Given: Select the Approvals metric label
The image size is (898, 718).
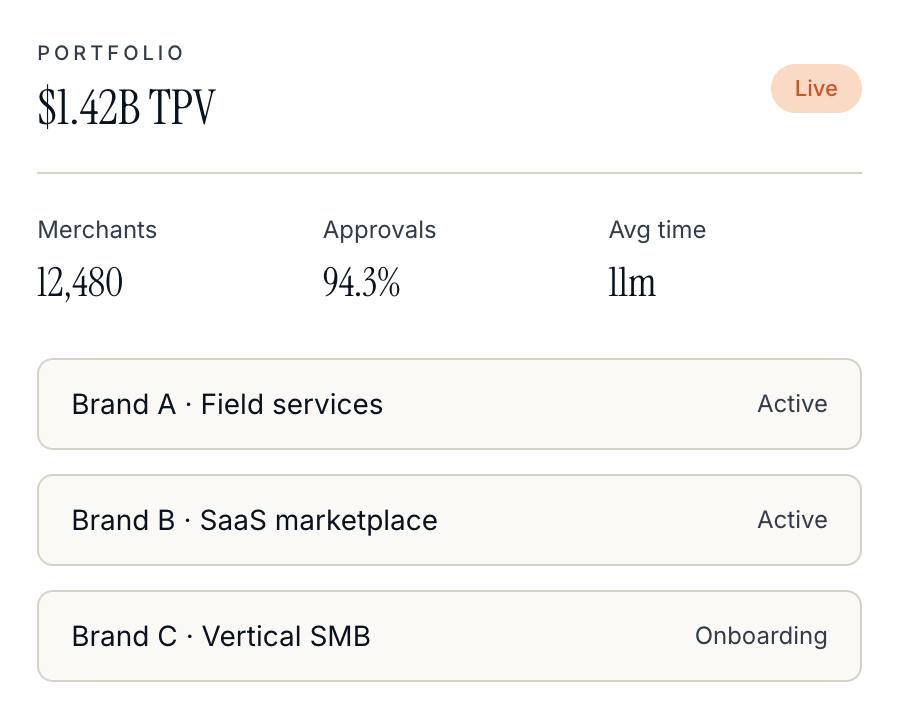Looking at the screenshot, I should point(380,230).
